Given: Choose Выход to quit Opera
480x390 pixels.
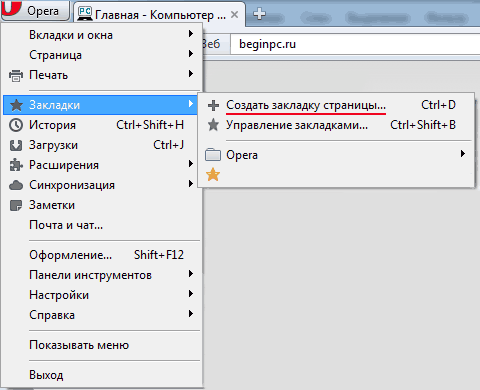Looking at the screenshot, I should click(x=102, y=375).
